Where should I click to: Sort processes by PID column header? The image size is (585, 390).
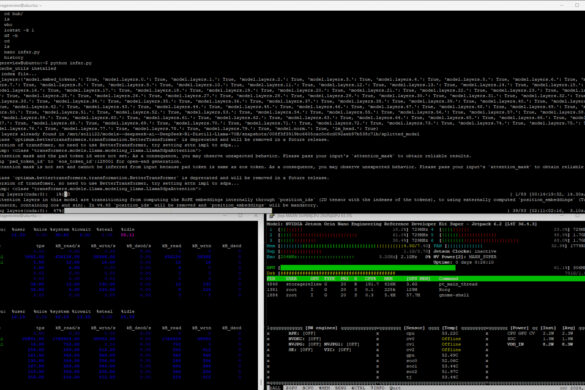coord(271,279)
